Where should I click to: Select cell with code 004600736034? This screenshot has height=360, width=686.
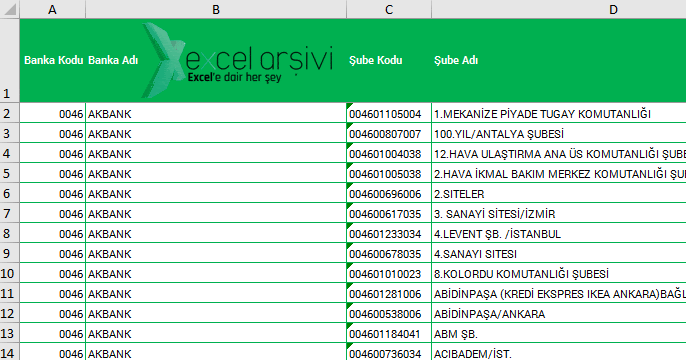[389, 352]
